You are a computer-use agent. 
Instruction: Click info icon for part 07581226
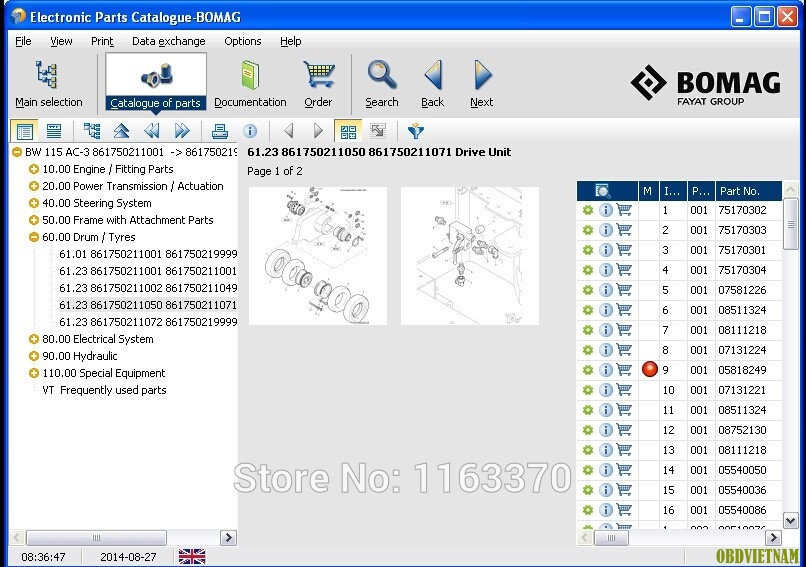(x=606, y=290)
